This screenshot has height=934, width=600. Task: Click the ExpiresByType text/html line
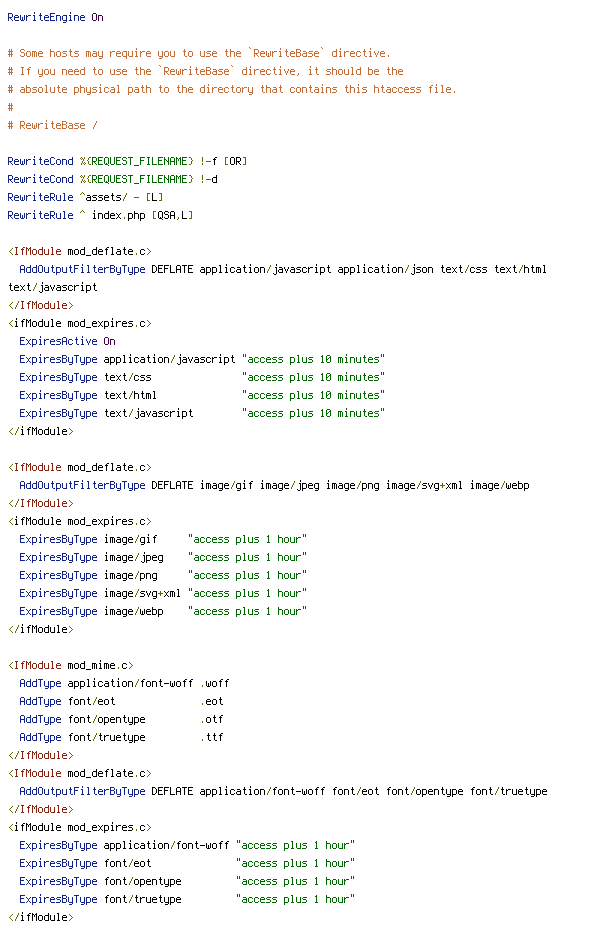coord(202,395)
